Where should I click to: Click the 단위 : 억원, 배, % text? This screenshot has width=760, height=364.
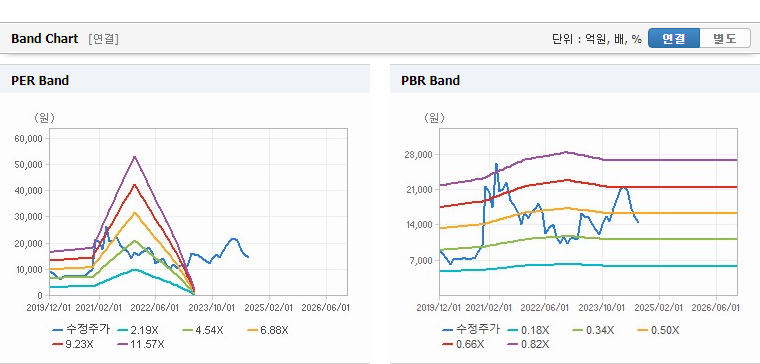(x=597, y=39)
